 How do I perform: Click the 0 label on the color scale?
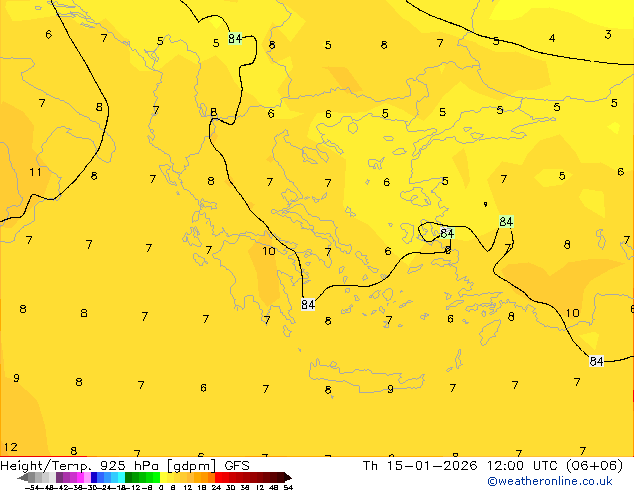tap(161, 487)
